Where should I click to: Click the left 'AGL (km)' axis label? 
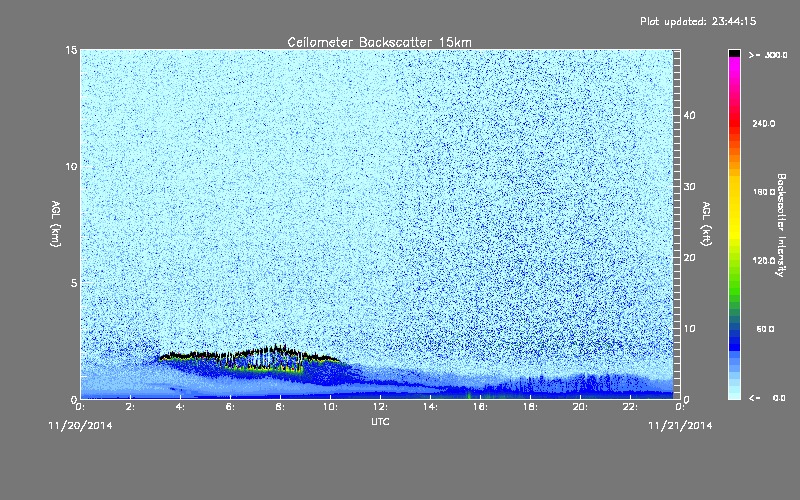(x=56, y=223)
